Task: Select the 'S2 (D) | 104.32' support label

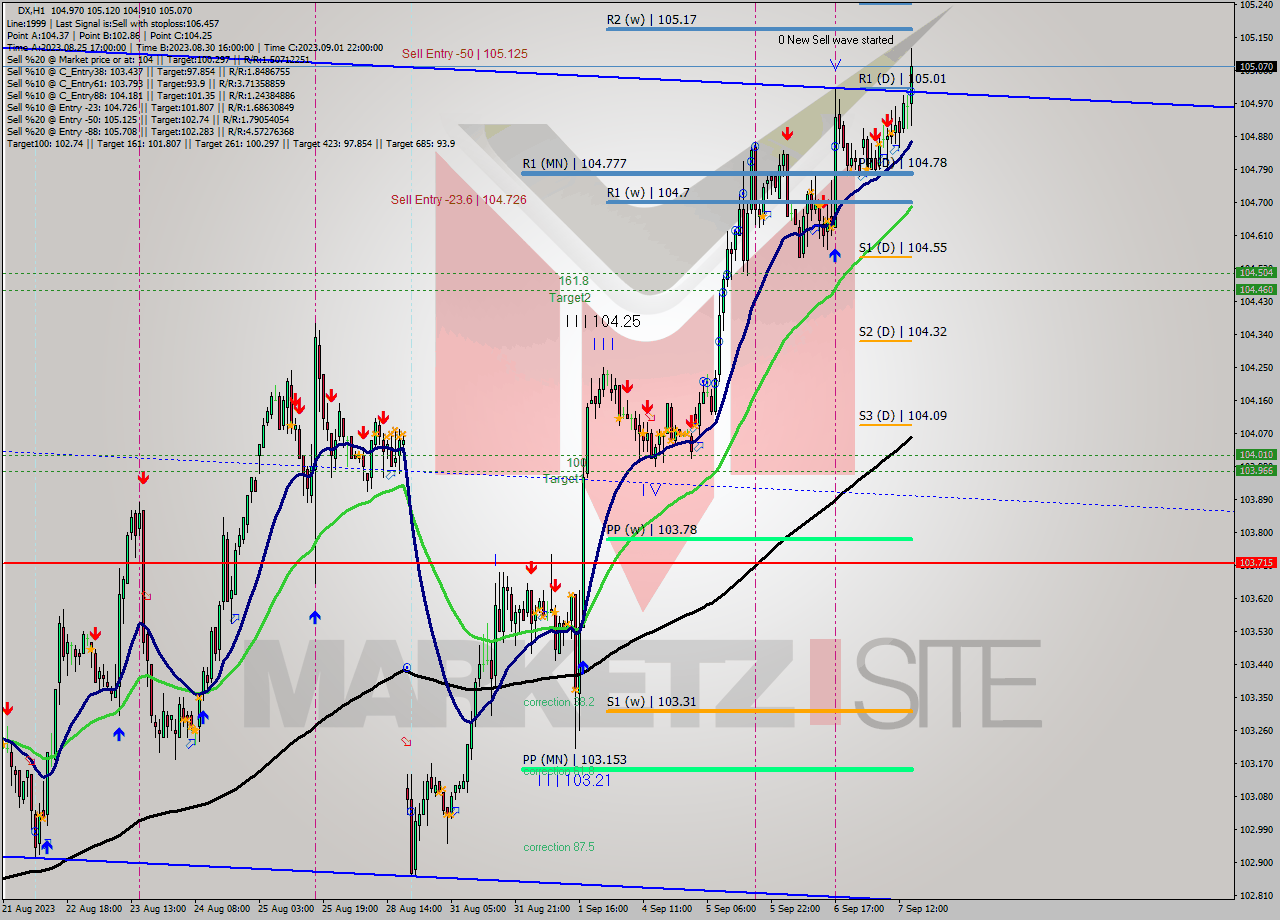Action: click(902, 331)
